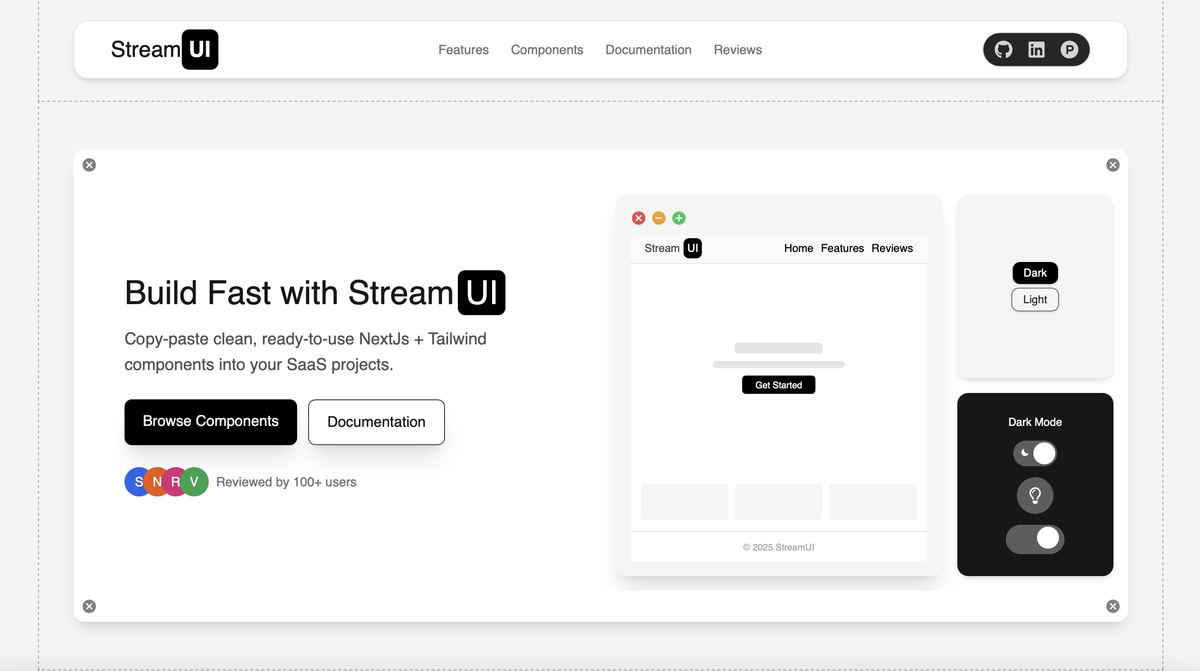The image size is (1200, 671).
Task: Click the middle placeholder card in the mockup
Action: click(779, 501)
